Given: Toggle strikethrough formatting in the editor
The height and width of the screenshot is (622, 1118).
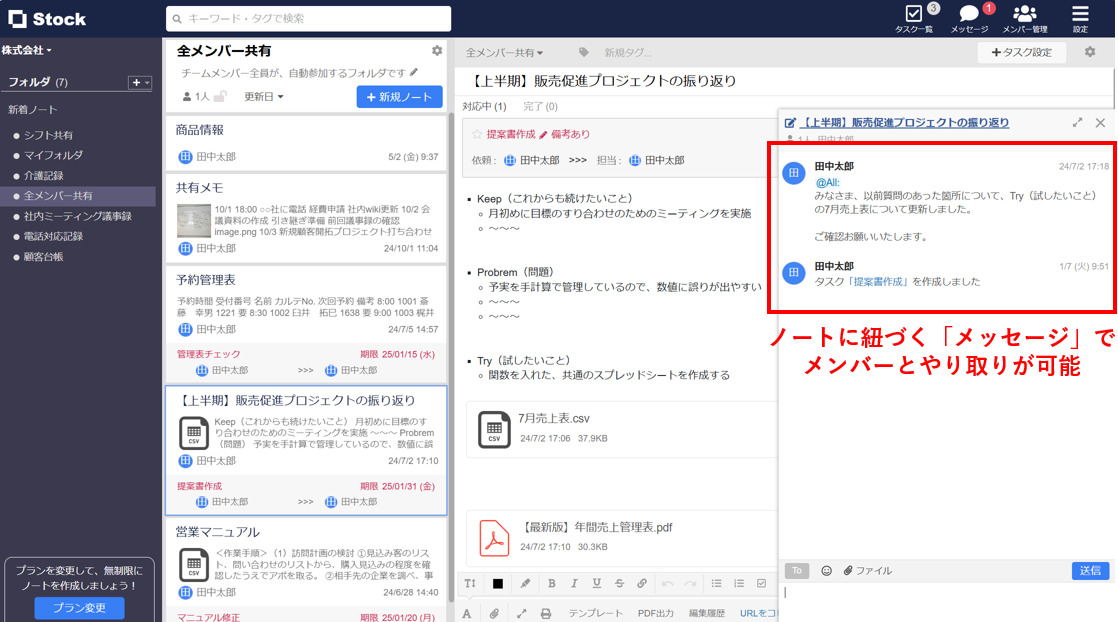Looking at the screenshot, I should pos(619,584).
